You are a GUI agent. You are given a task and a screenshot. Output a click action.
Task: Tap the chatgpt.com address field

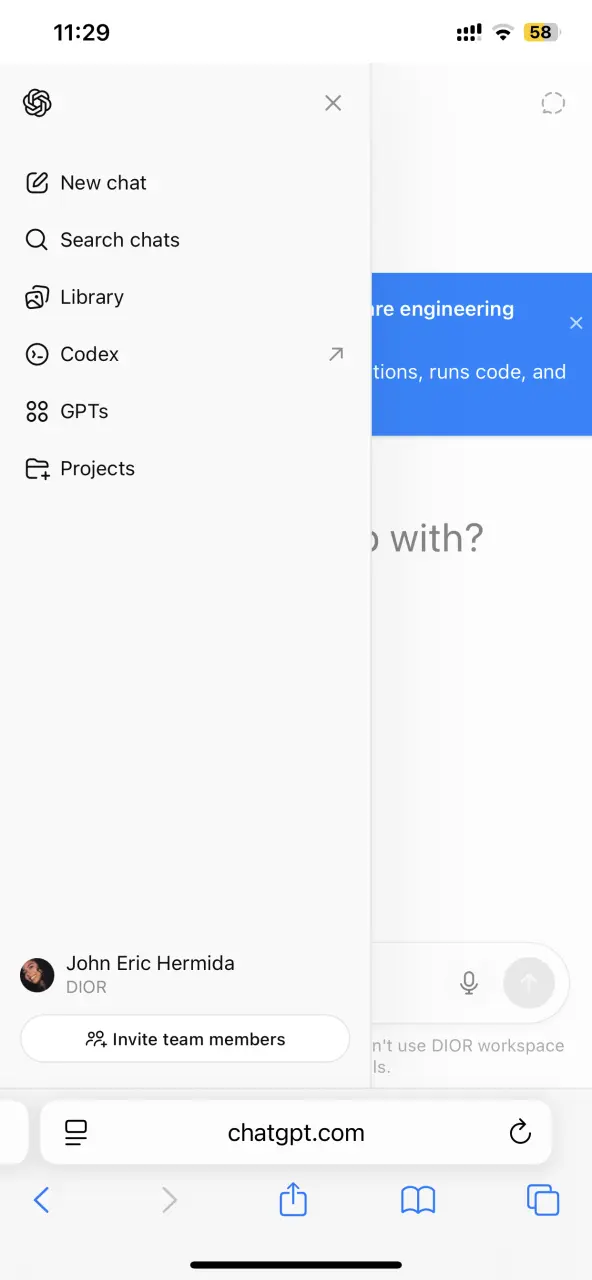coord(296,1133)
